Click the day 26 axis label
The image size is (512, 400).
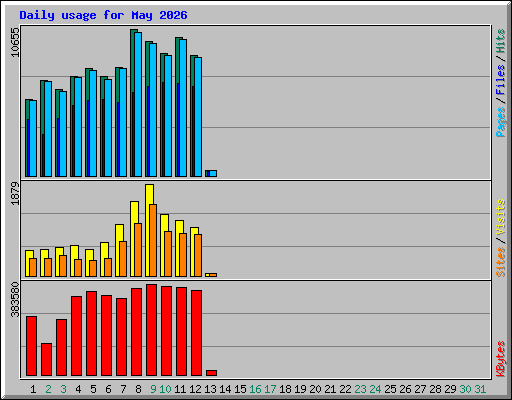pos(405,389)
